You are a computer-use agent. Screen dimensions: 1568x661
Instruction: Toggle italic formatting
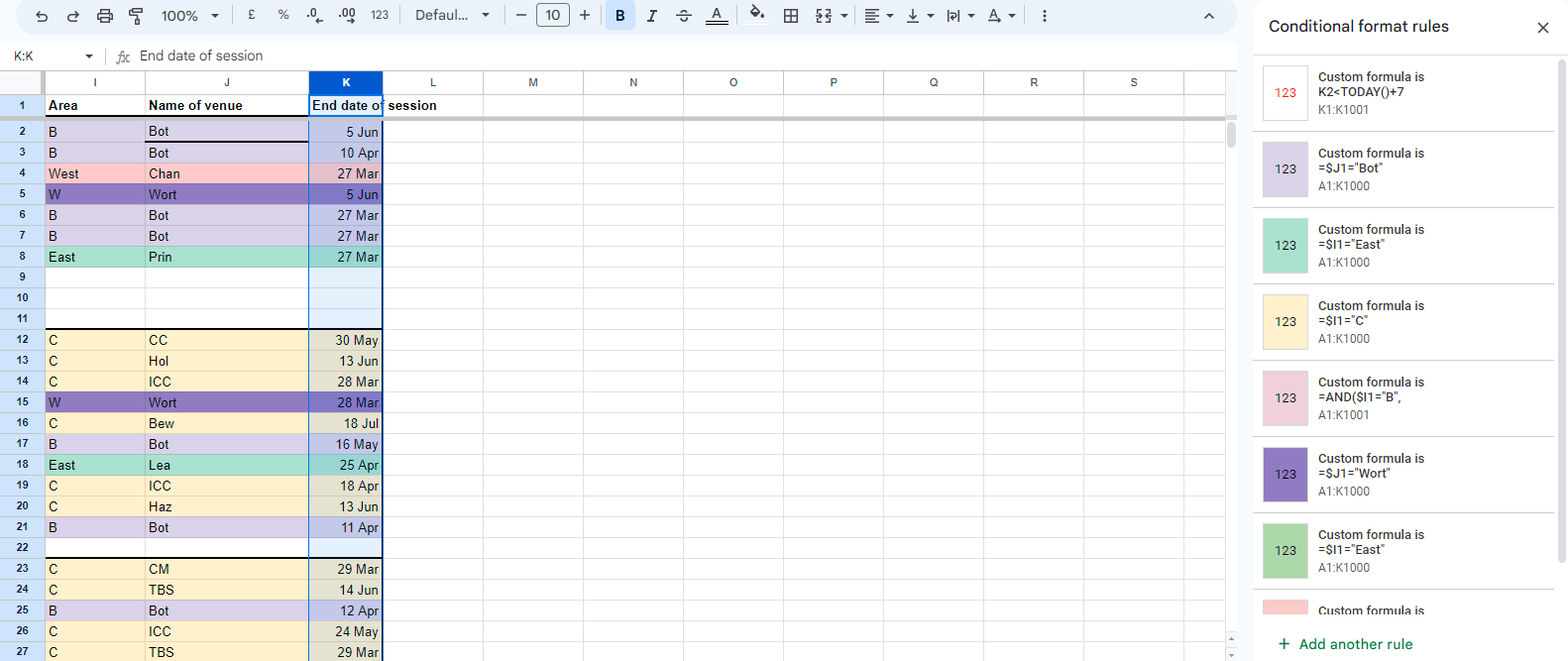(x=652, y=15)
